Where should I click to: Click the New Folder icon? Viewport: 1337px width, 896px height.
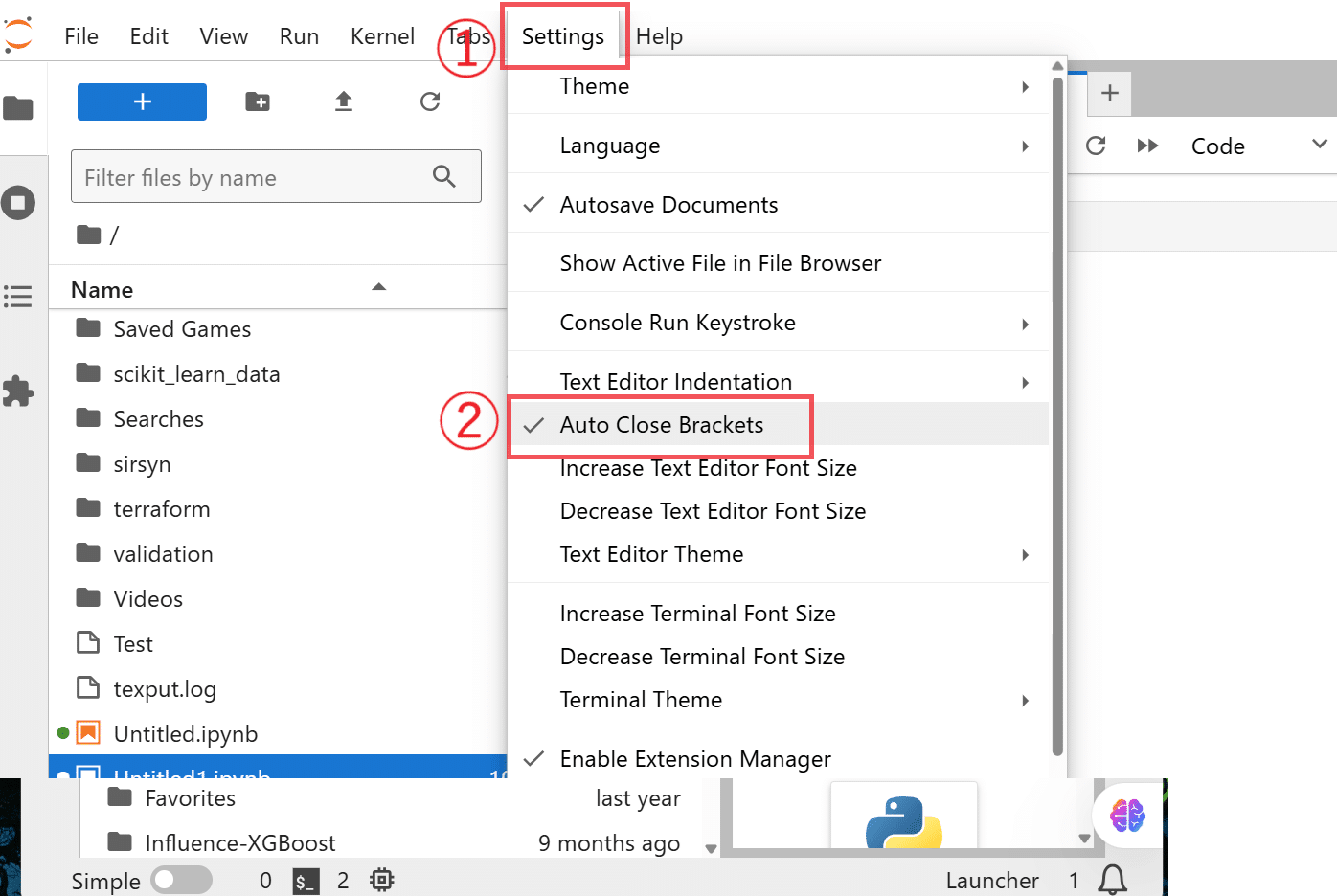258,101
